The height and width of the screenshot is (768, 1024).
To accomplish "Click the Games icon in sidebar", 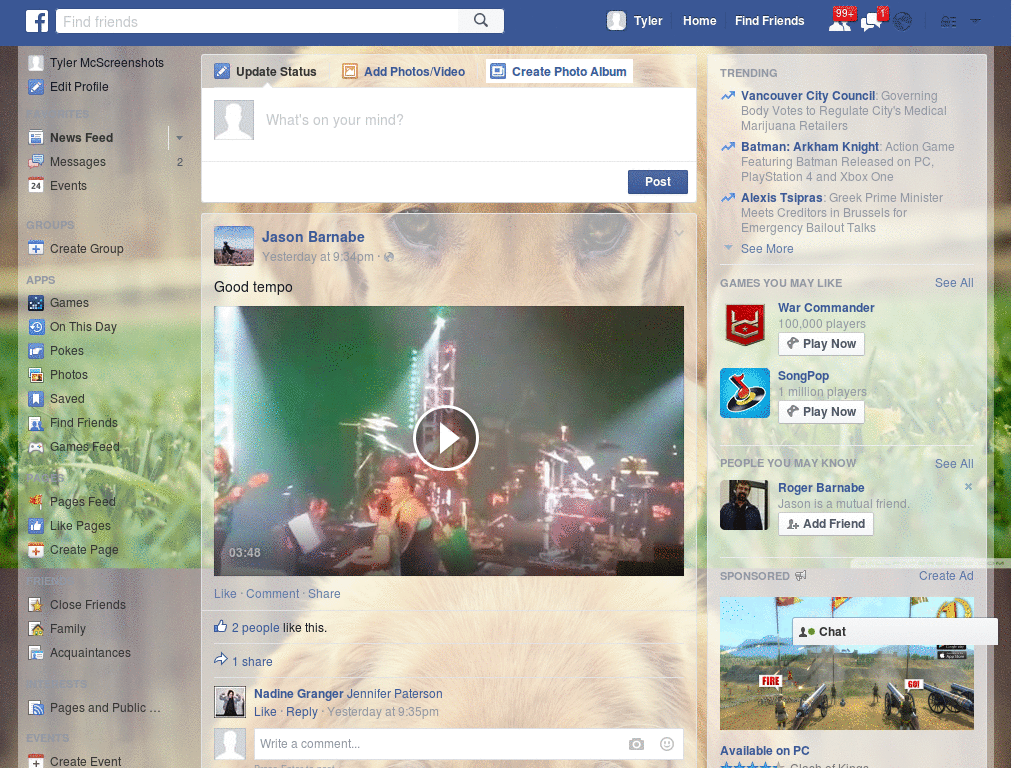I will (x=36, y=303).
